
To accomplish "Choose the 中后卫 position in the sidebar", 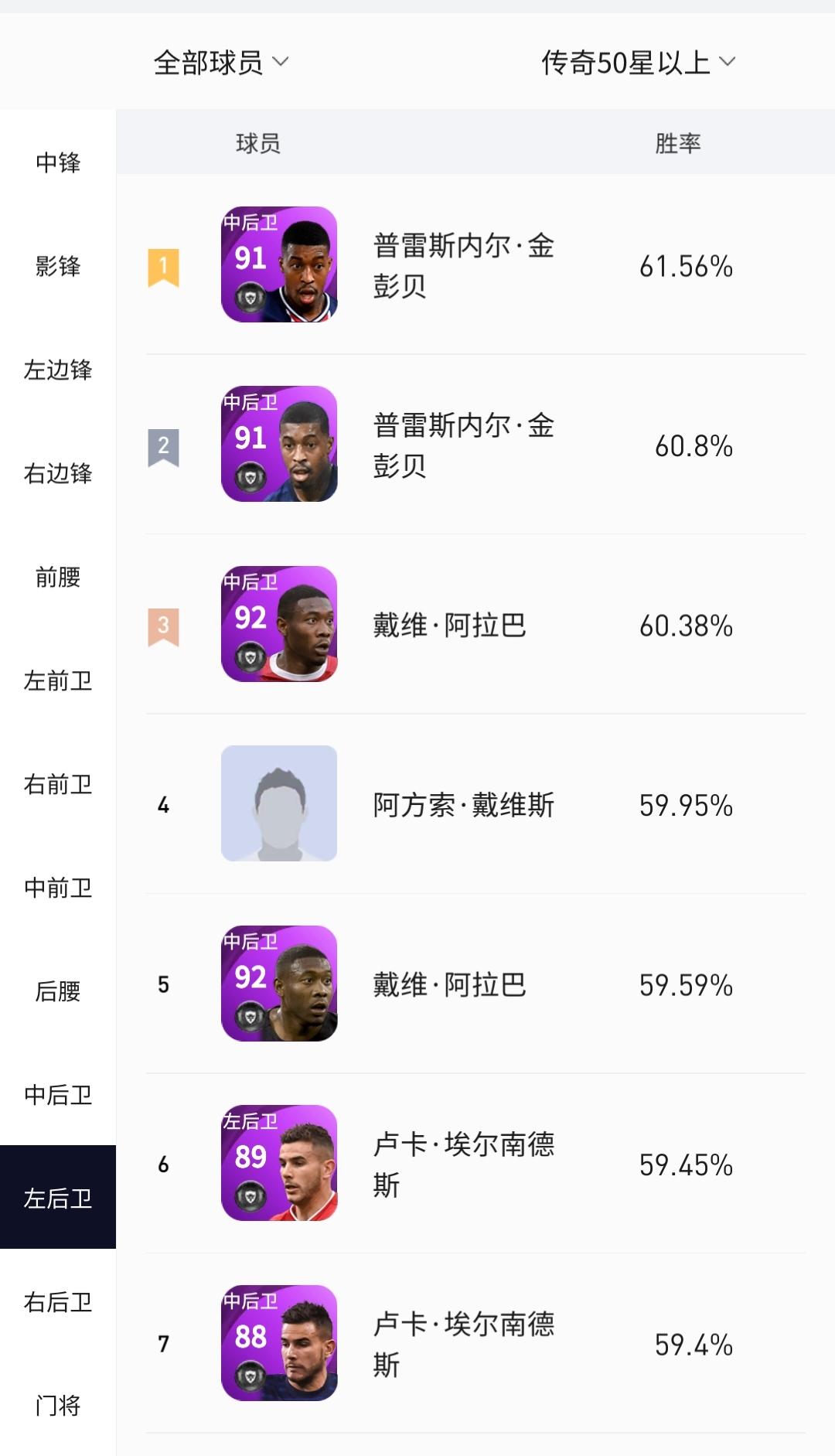I will click(58, 1095).
